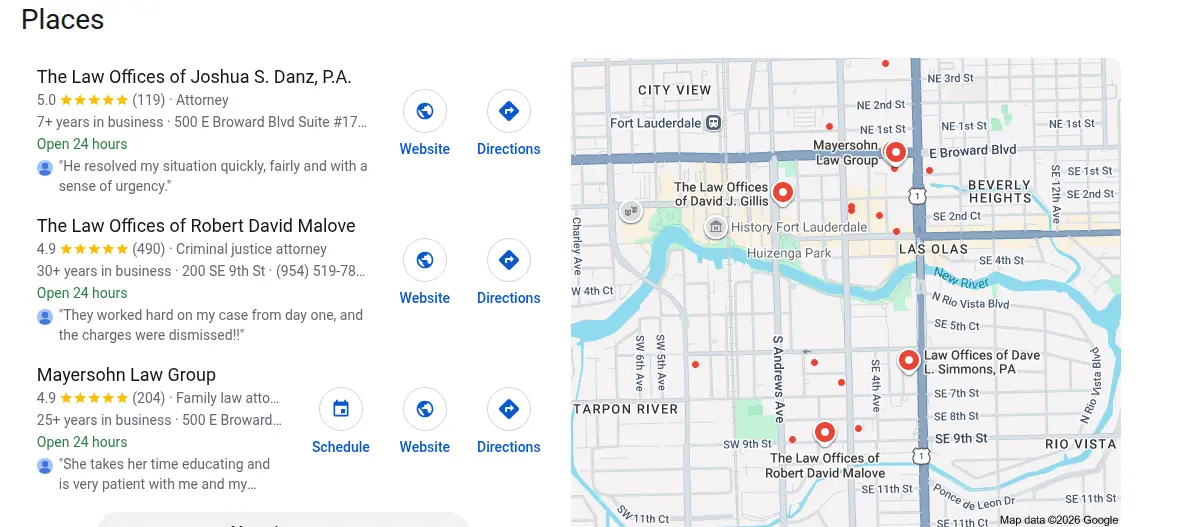The image size is (1200, 527).
Task: Open The Law Offices of Robert David Malove listing
Action: 196,226
